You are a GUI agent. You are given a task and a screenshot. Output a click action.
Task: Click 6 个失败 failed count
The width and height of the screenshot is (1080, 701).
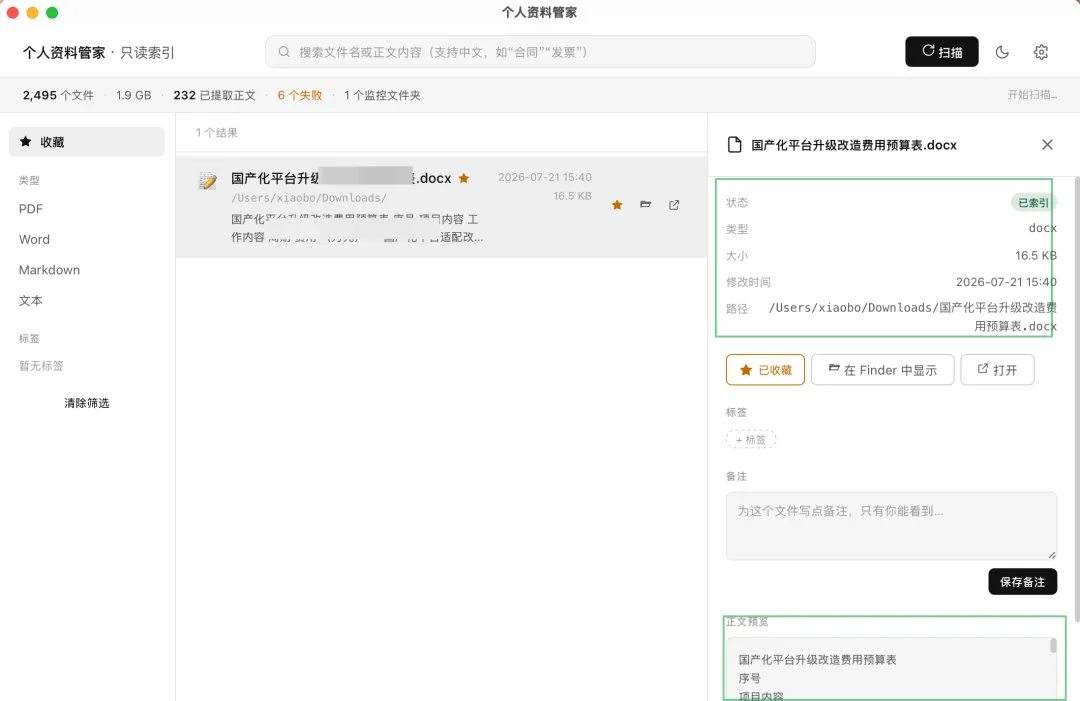click(x=300, y=95)
